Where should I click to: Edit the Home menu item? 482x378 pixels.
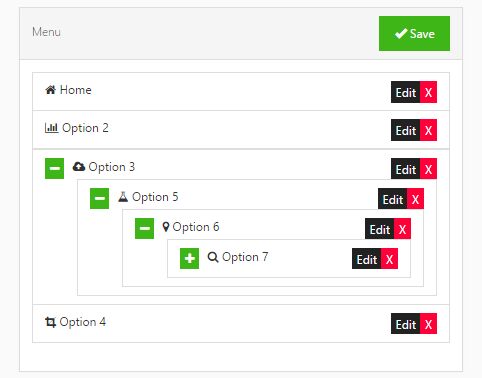point(406,92)
